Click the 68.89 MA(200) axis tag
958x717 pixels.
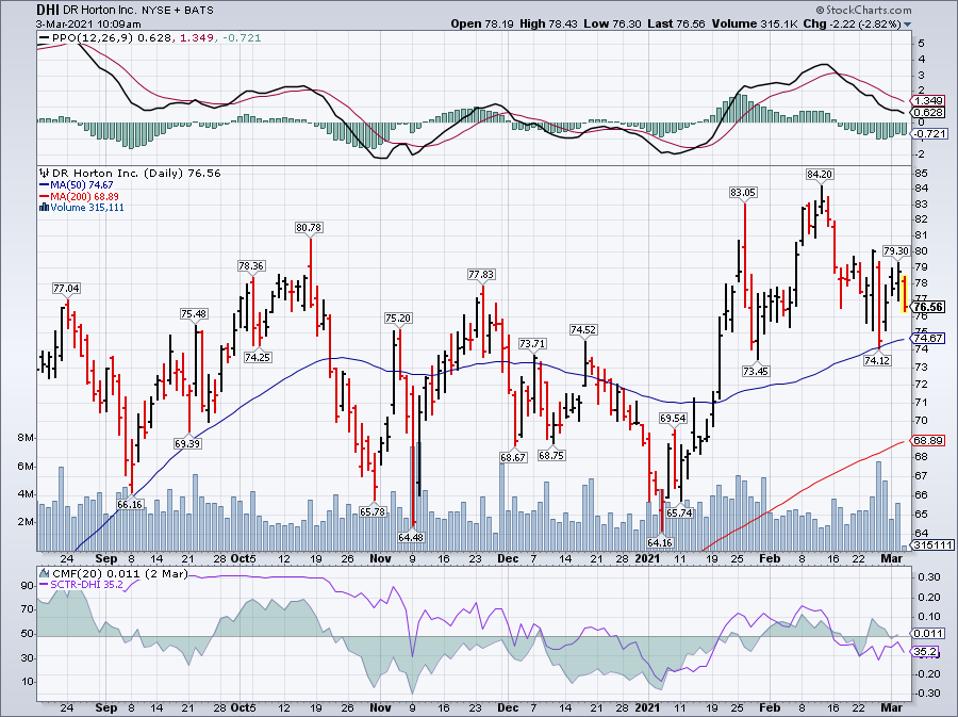click(927, 440)
